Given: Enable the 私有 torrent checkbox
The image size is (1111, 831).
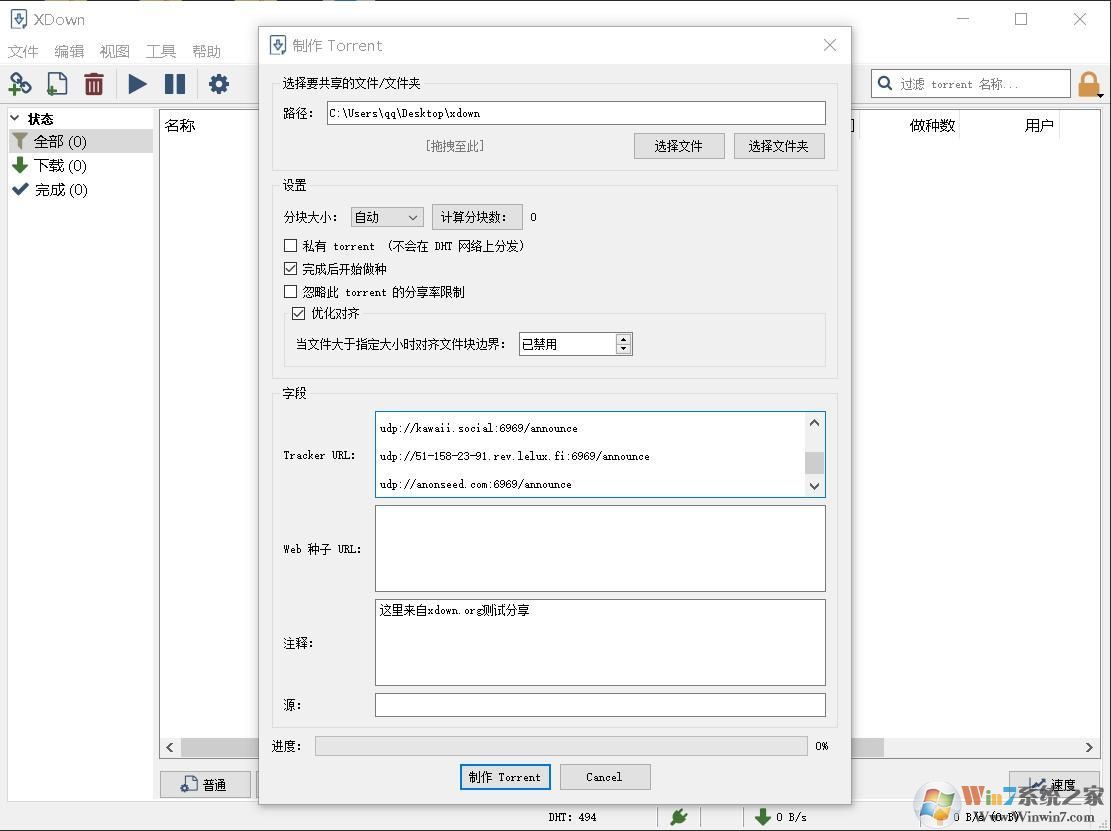Looking at the screenshot, I should pyautogui.click(x=291, y=246).
